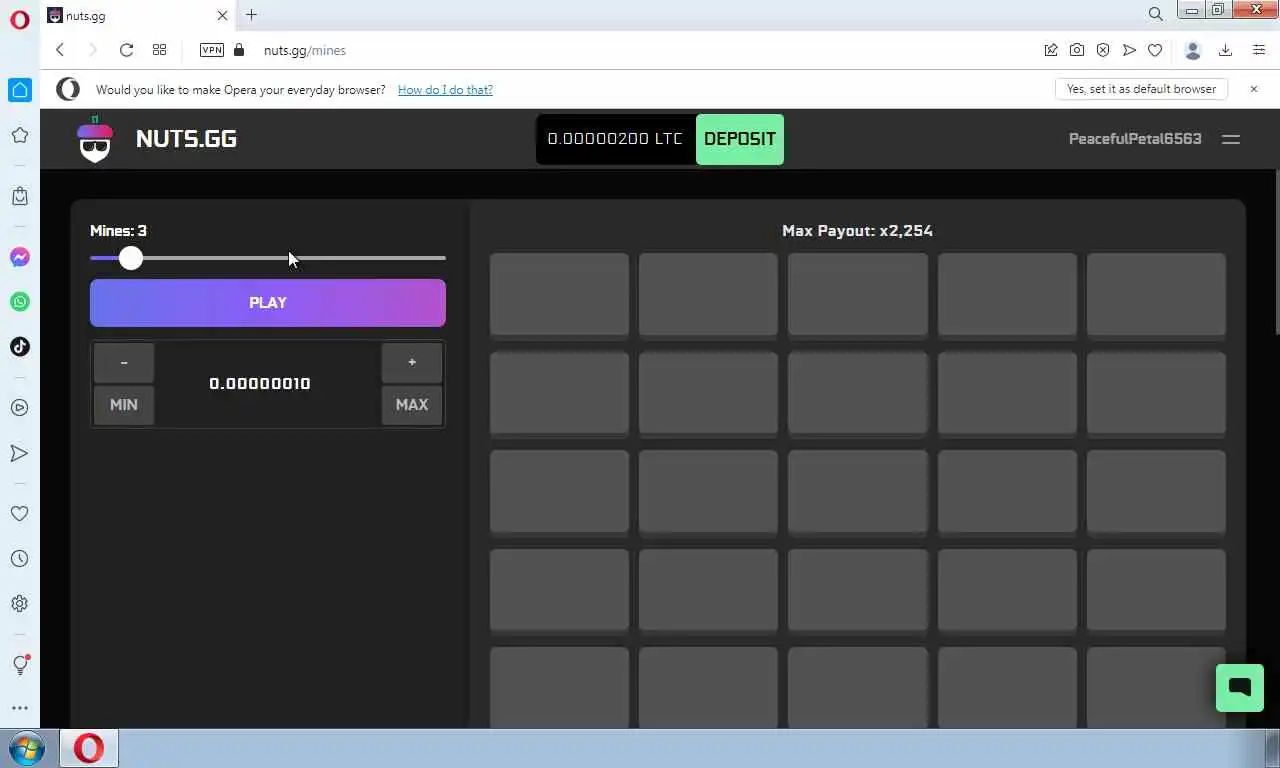Open the Bookmarks star in the sidebar
The image size is (1280, 768).
click(x=19, y=135)
